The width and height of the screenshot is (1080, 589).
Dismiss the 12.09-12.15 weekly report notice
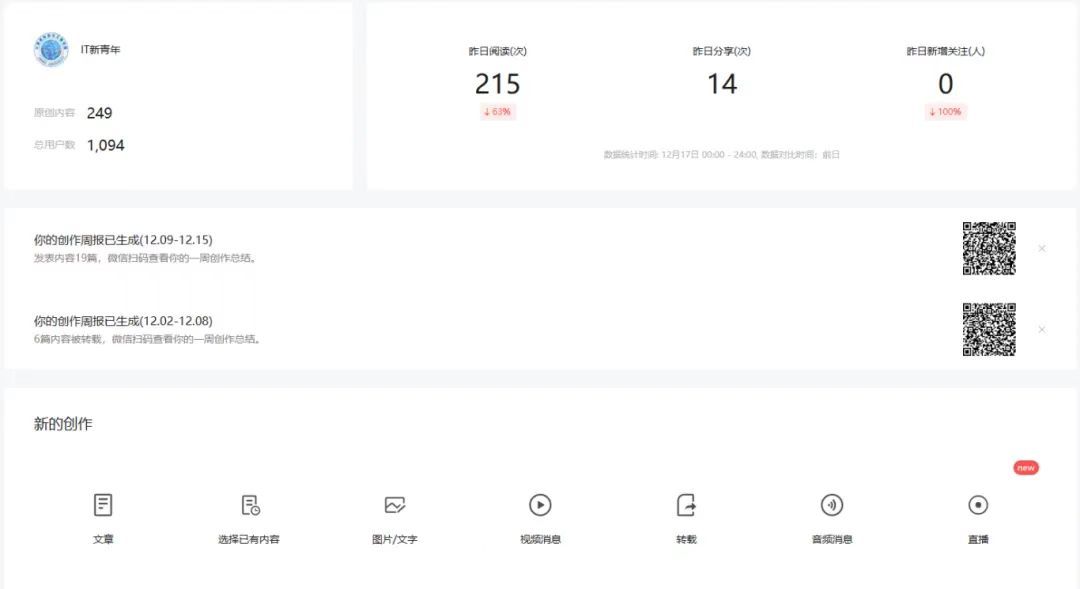1042,248
